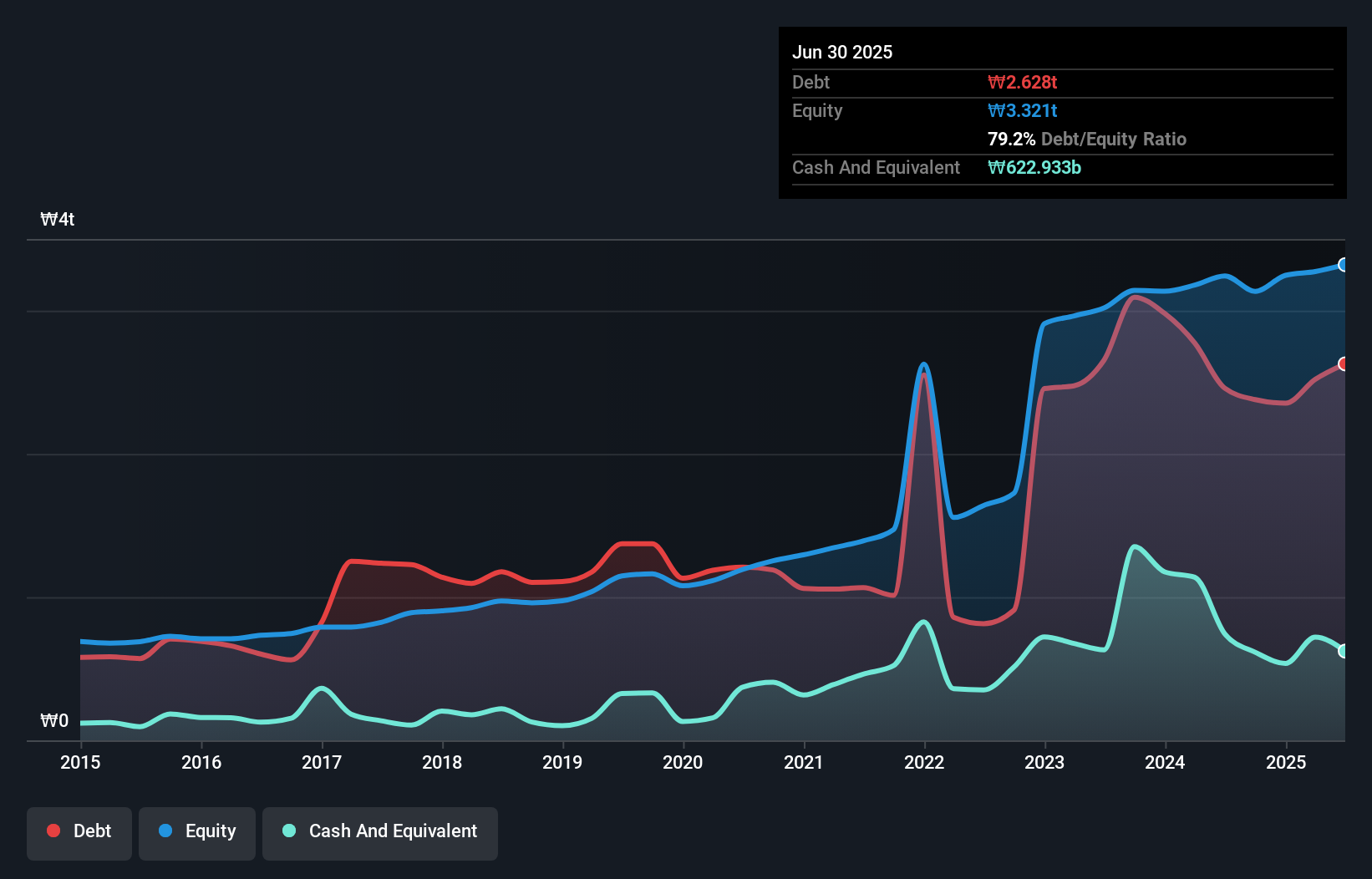Click the 2018 x-axis label
This screenshot has height=879, width=1372.
point(442,762)
